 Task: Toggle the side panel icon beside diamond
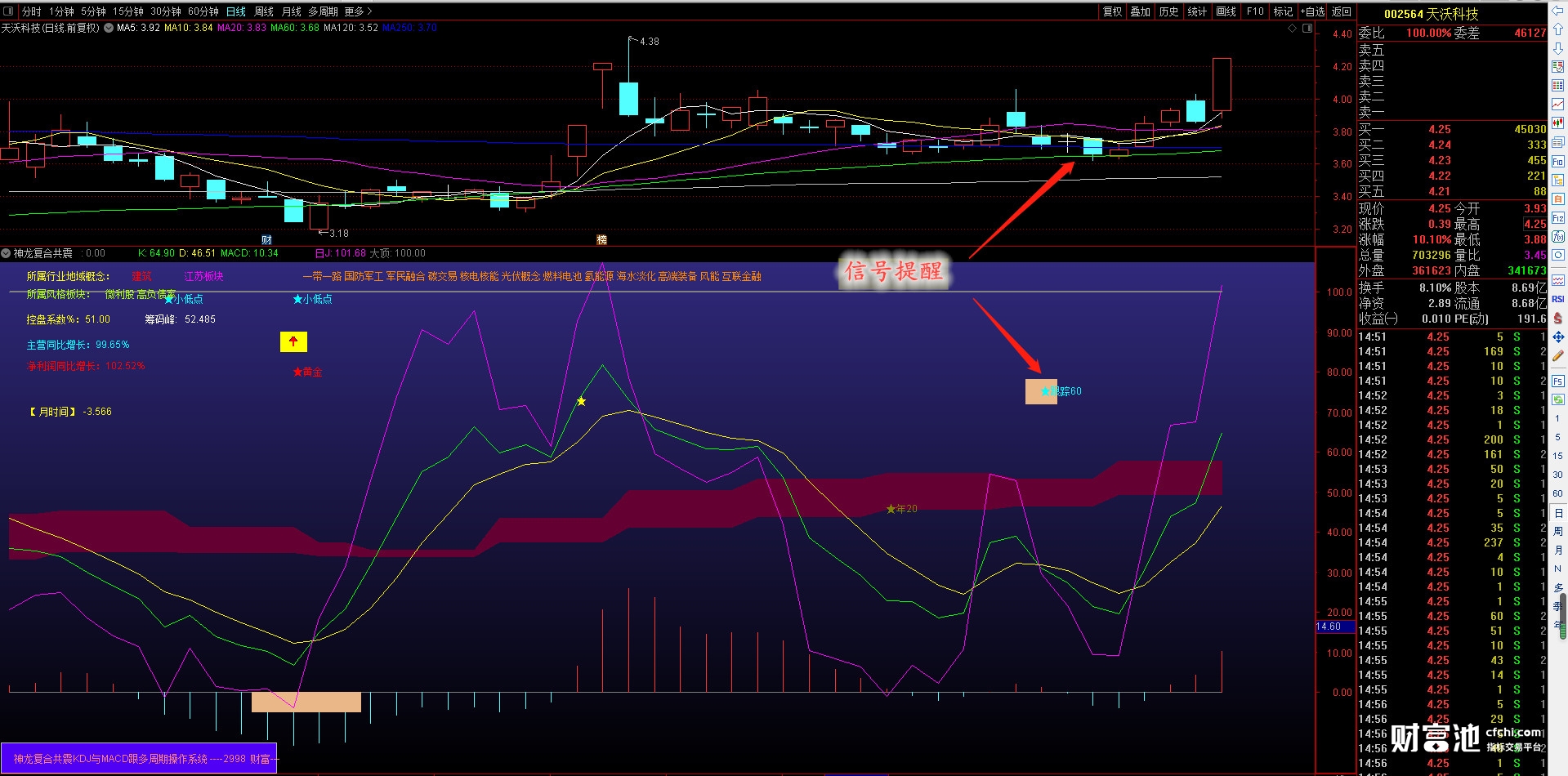coord(1307,28)
